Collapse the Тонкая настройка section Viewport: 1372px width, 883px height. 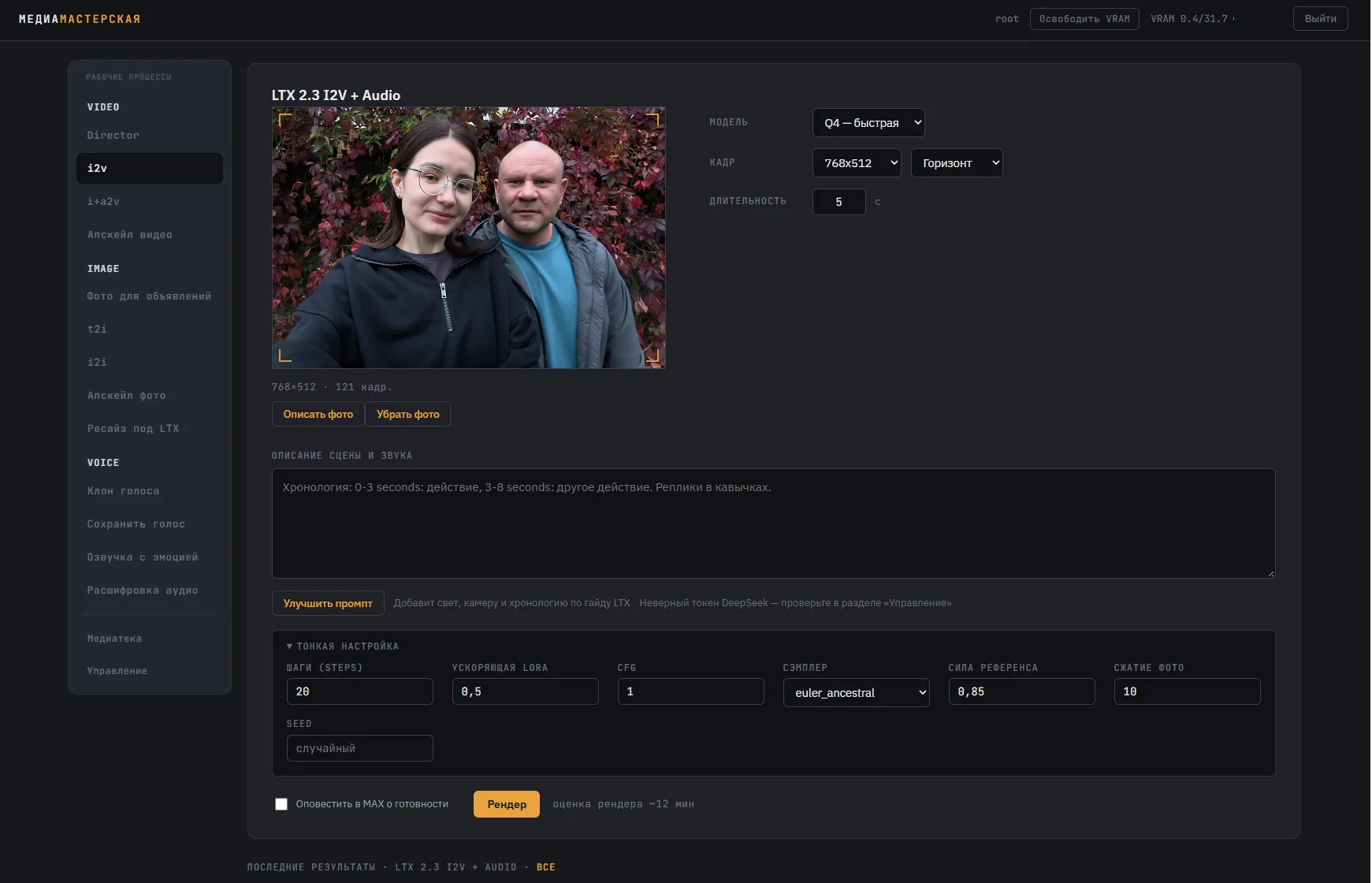coord(343,646)
